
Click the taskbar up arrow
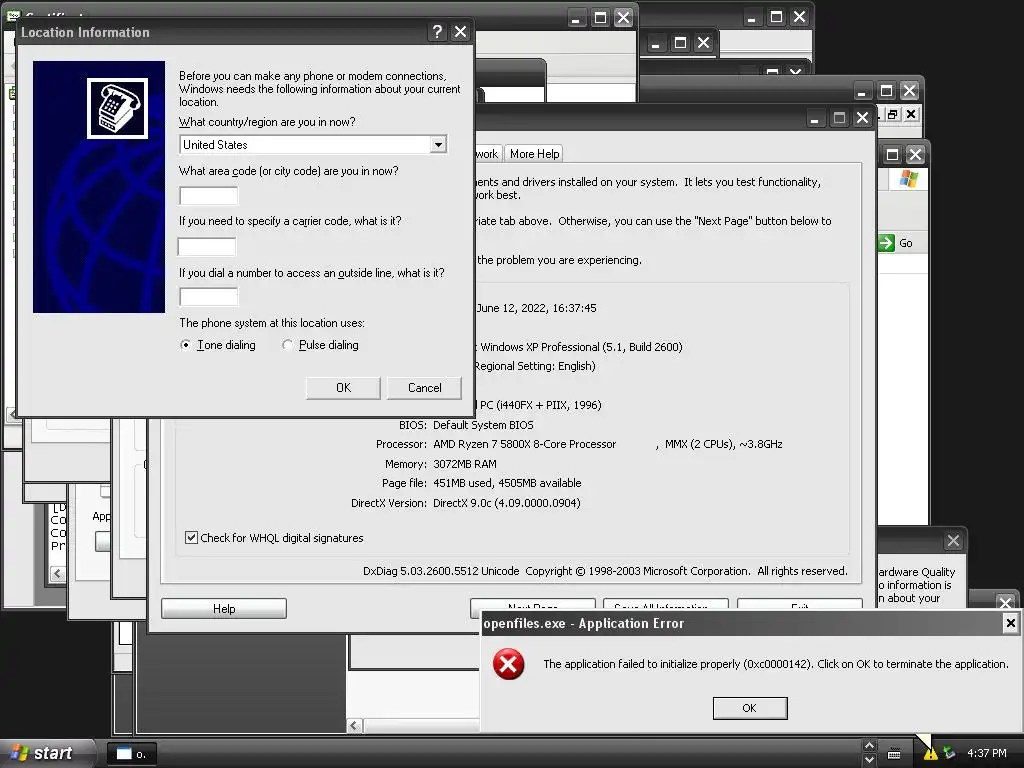(869, 745)
